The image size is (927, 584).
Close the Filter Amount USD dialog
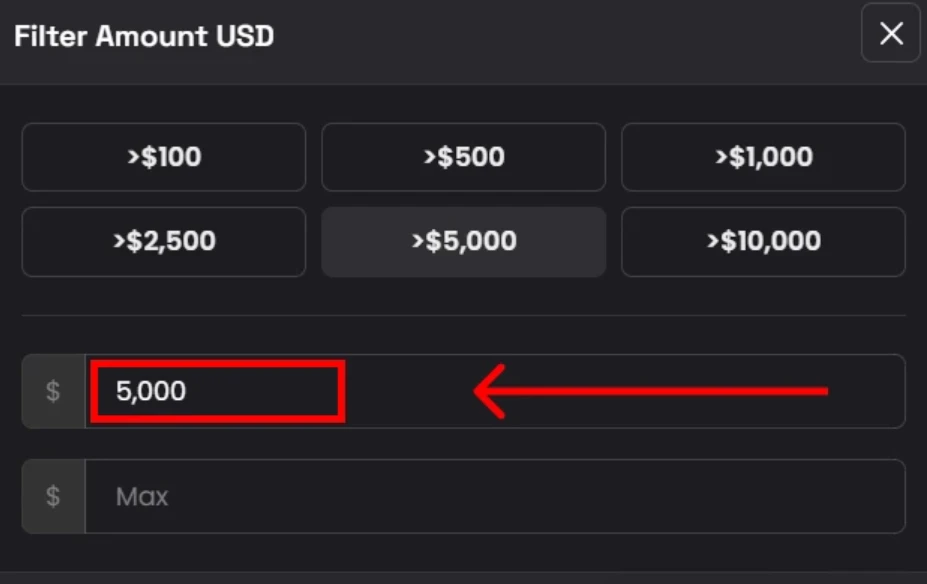890,35
